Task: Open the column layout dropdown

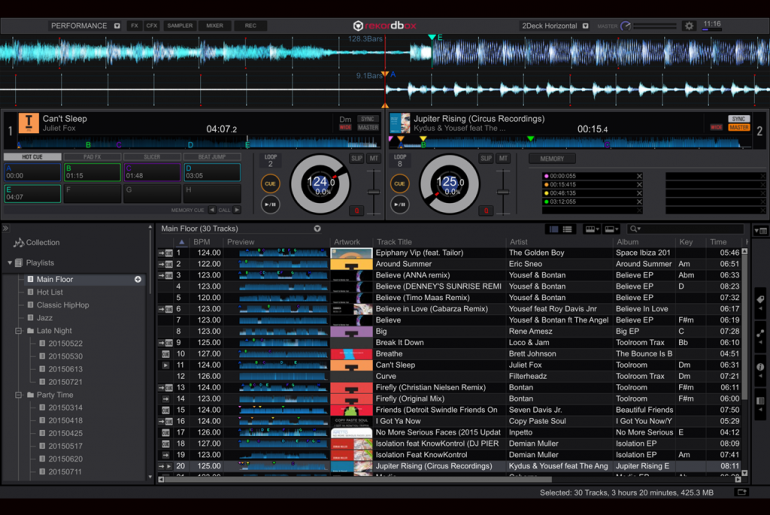Action: (592, 229)
